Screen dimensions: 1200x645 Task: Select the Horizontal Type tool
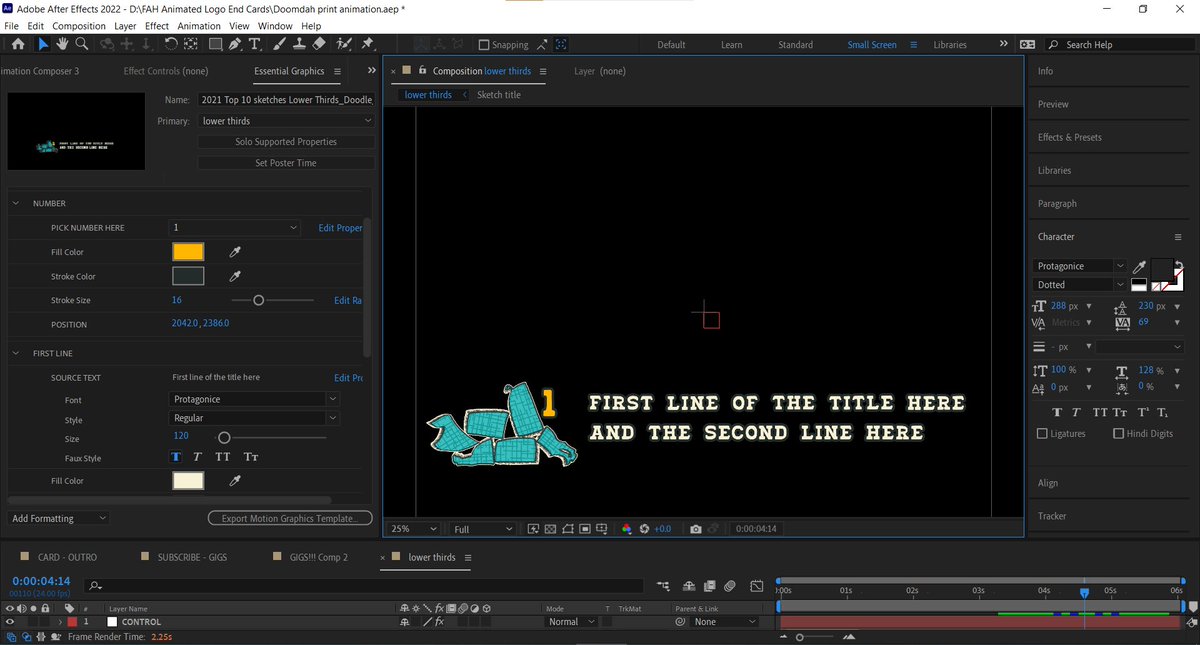click(255, 44)
